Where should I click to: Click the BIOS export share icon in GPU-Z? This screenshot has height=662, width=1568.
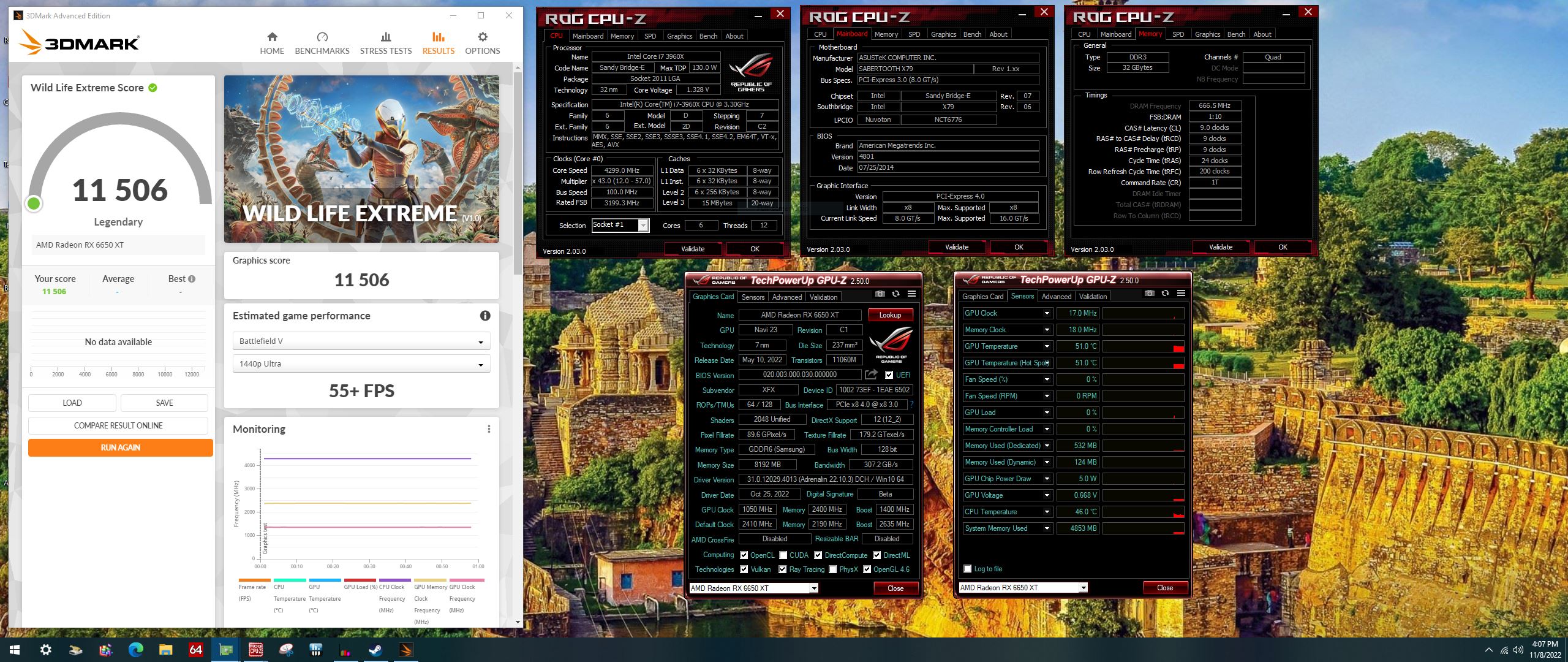coord(871,374)
